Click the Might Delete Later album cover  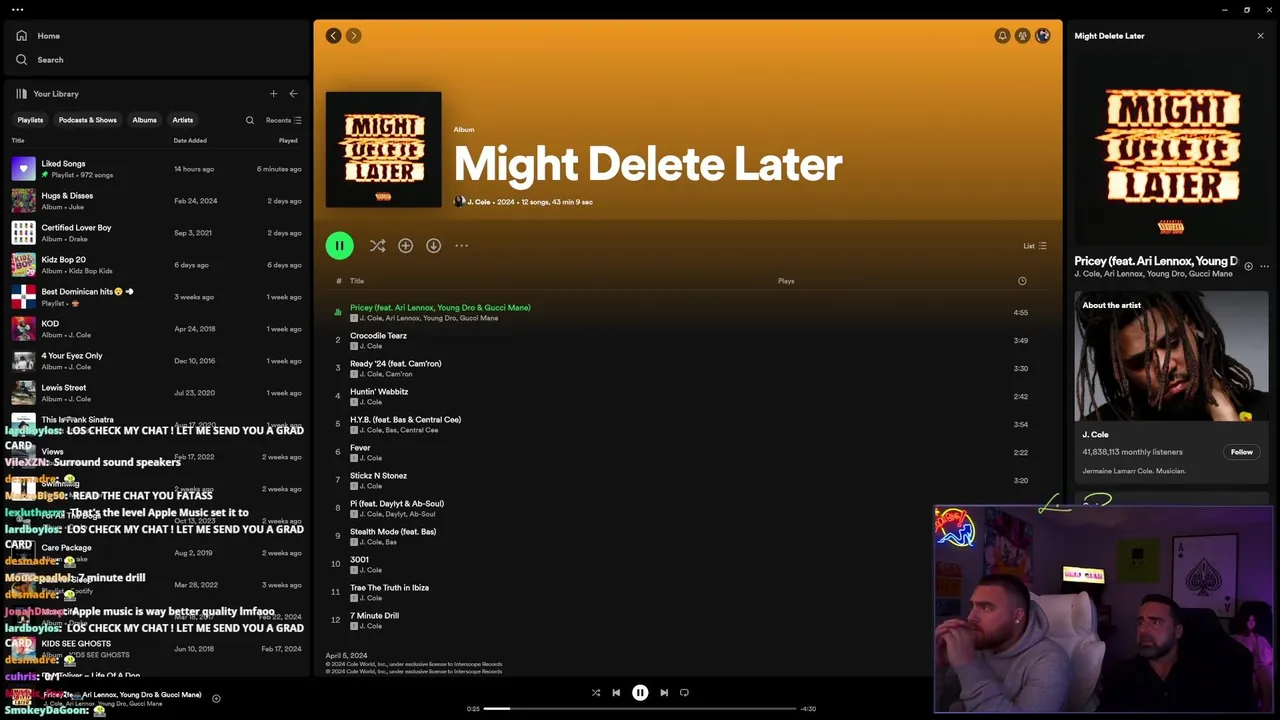point(383,150)
